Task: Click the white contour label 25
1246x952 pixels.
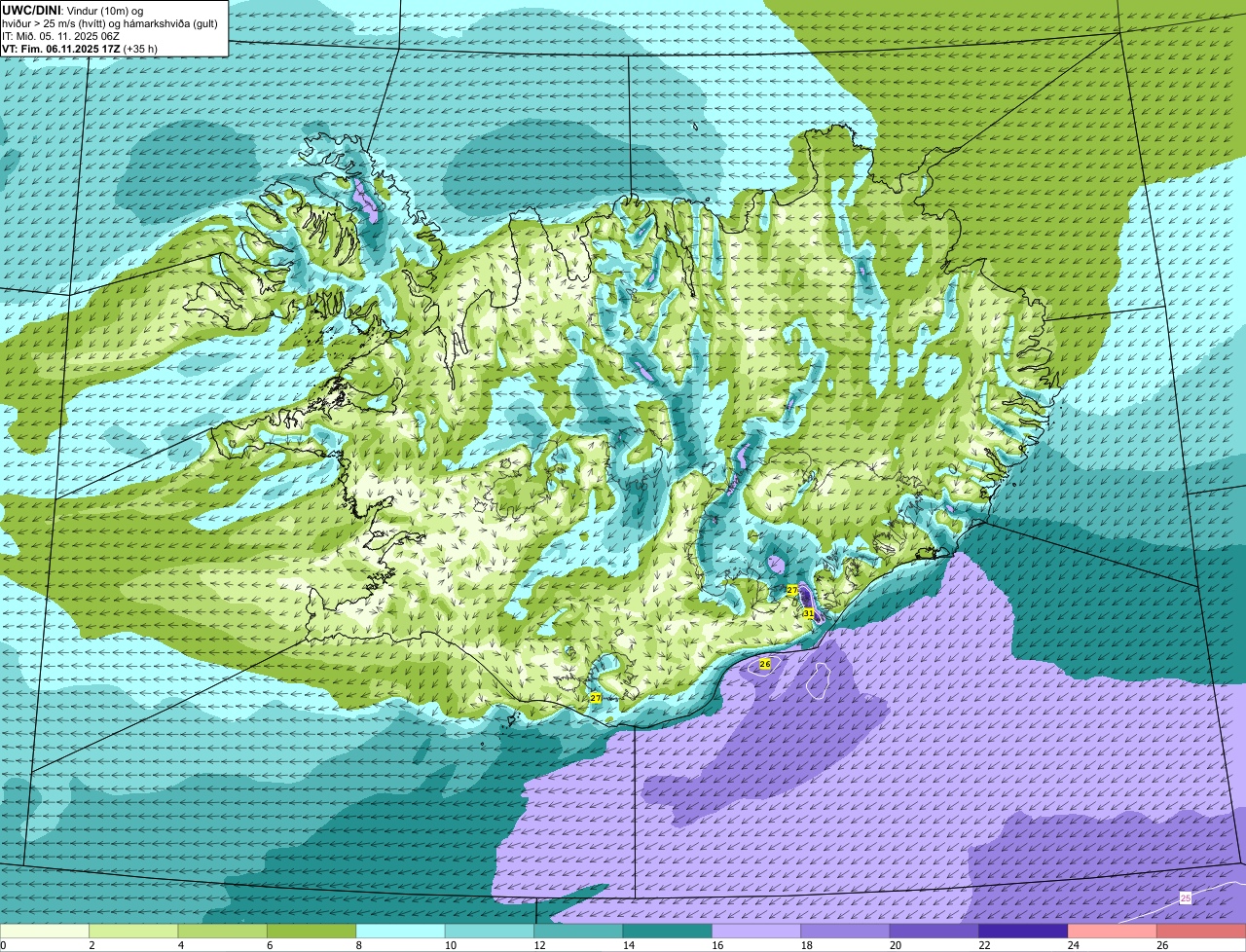Action: tap(1185, 897)
